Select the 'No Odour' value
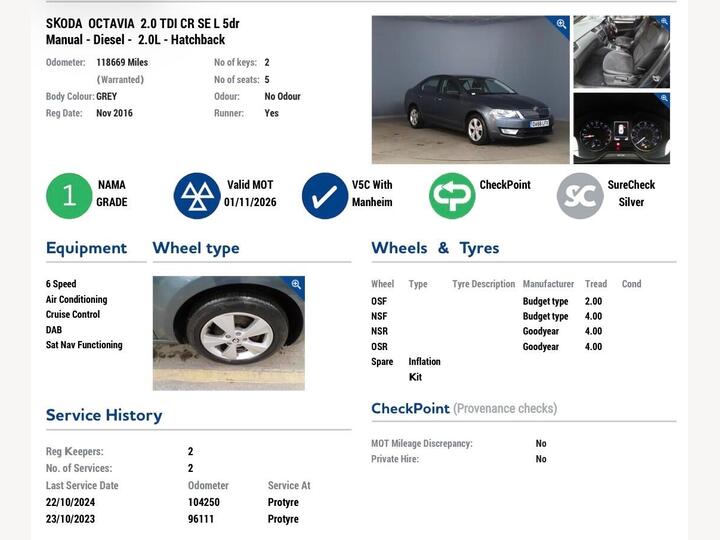Image resolution: width=720 pixels, height=540 pixels. tap(282, 96)
